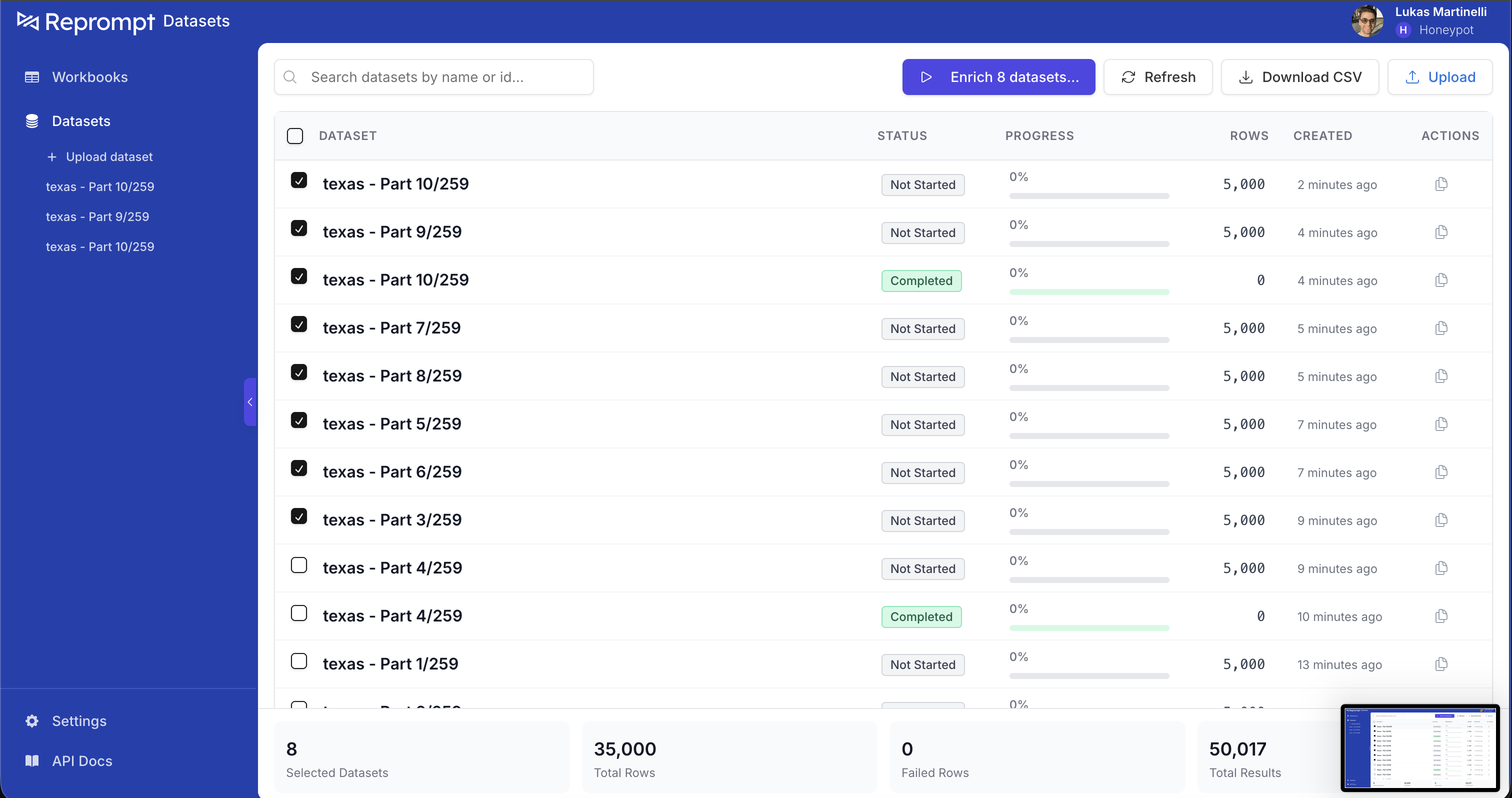Uncheck the texas Part 8/259 row checkbox
The image size is (1512, 798).
[299, 372]
